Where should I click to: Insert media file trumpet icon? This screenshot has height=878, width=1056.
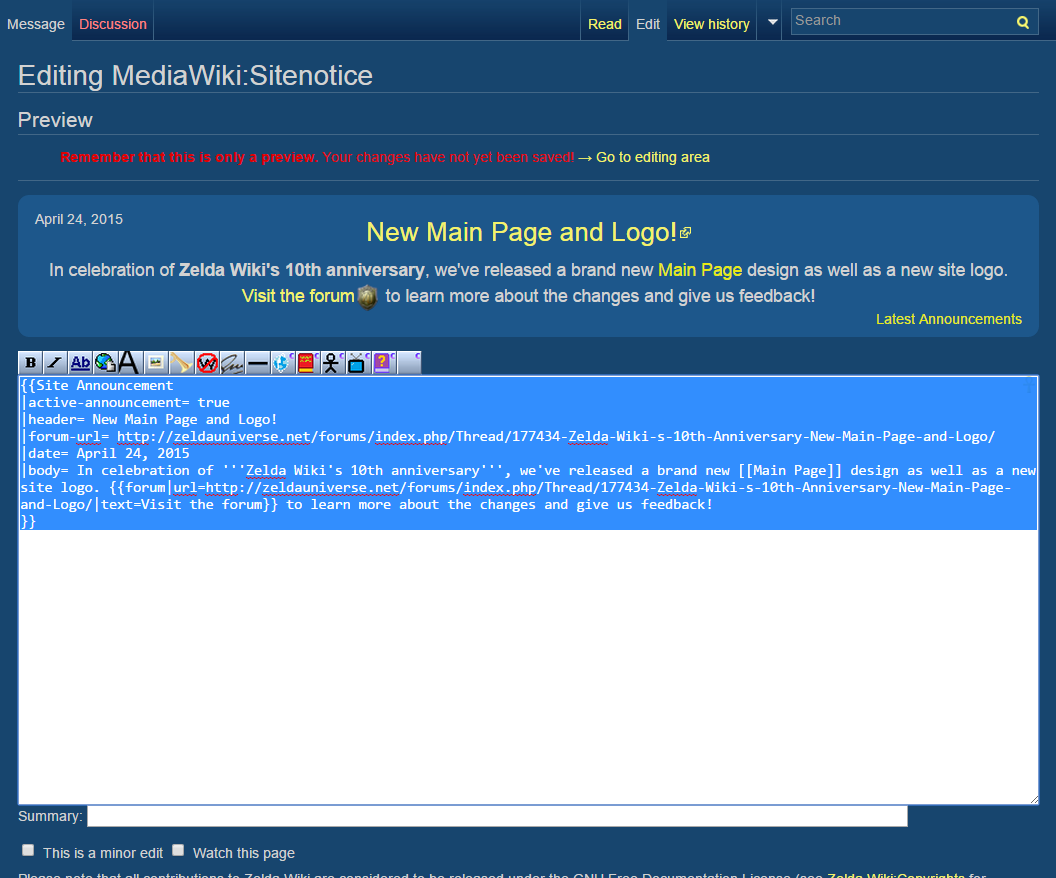click(x=181, y=363)
